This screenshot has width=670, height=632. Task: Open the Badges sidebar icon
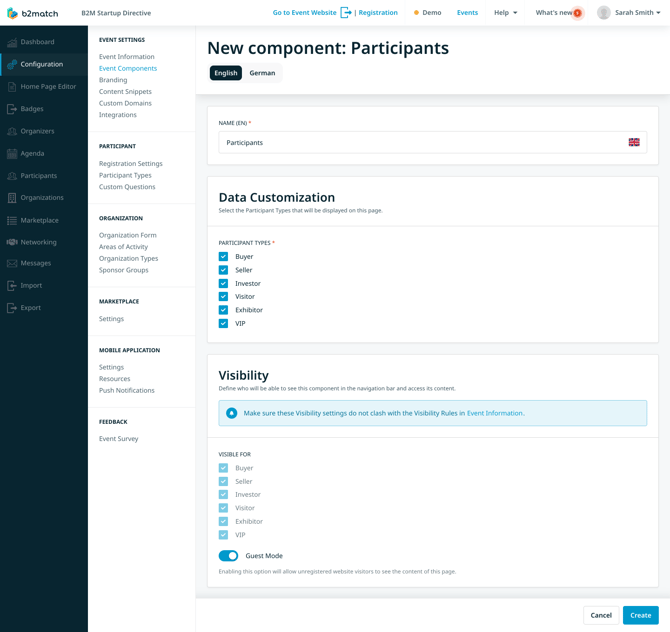pyautogui.click(x=12, y=109)
